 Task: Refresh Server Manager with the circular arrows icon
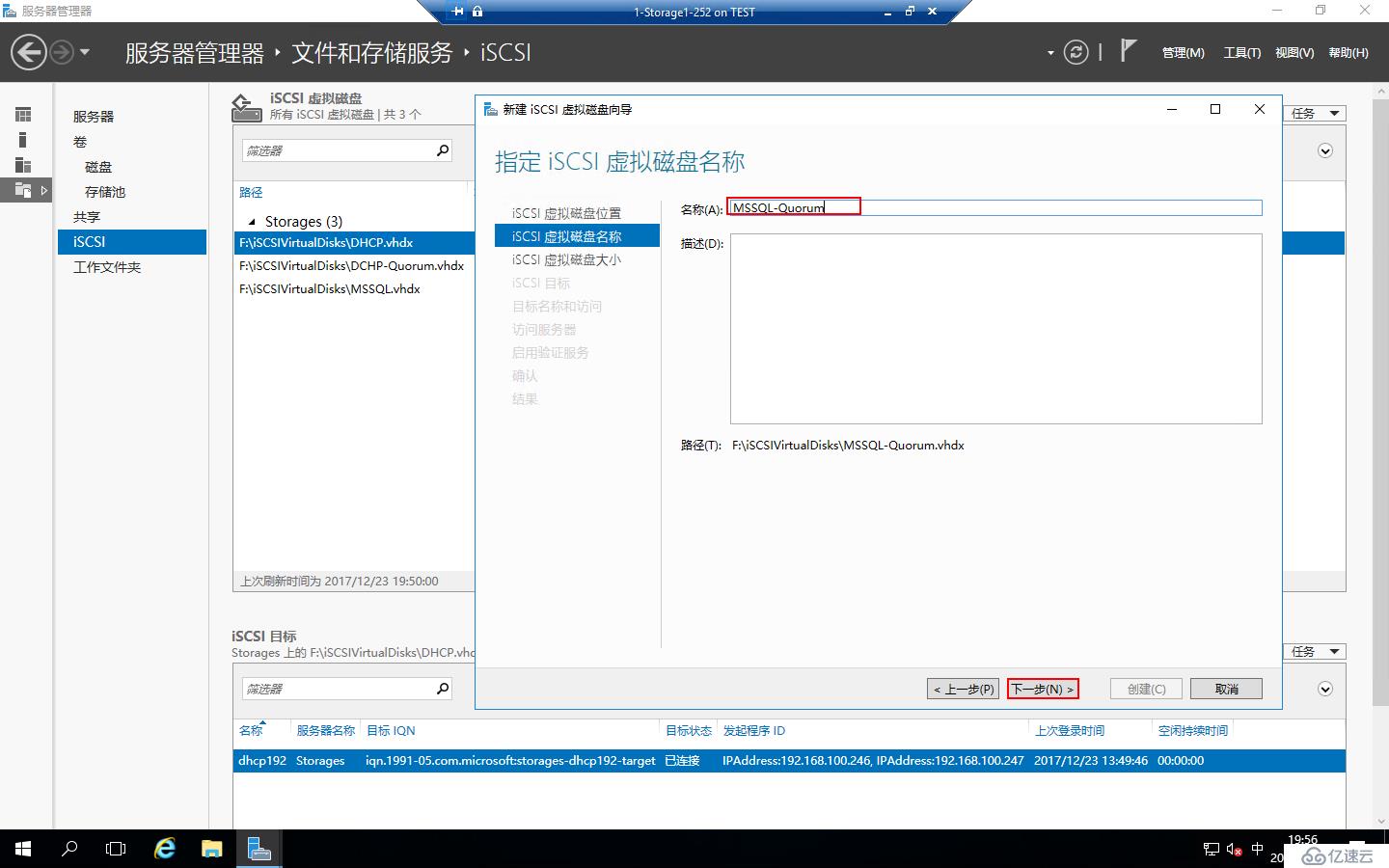1076,52
